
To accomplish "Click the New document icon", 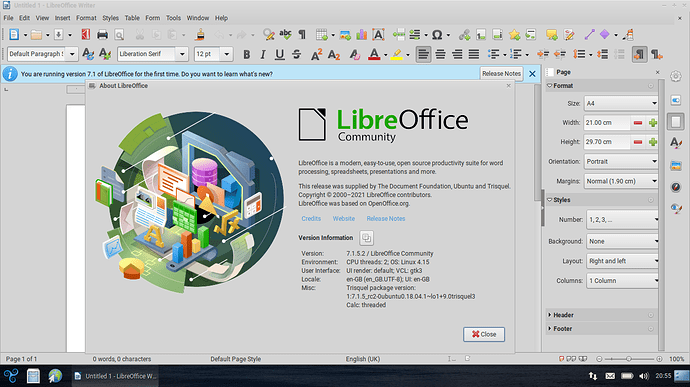I will click(x=14, y=34).
